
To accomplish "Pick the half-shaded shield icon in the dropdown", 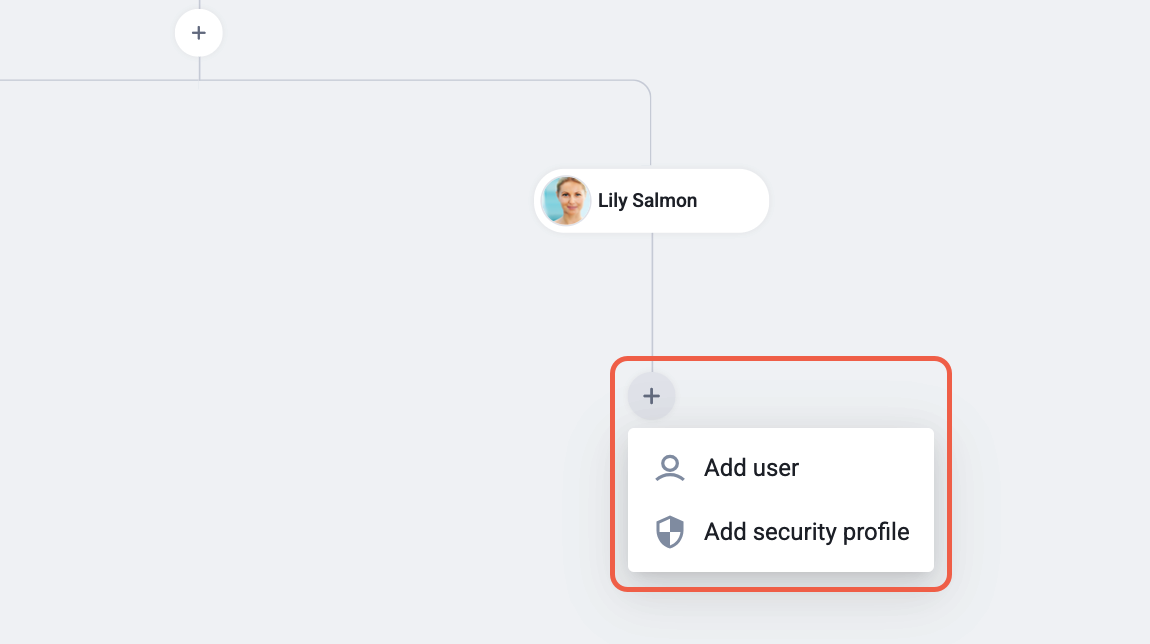I will click(x=670, y=532).
